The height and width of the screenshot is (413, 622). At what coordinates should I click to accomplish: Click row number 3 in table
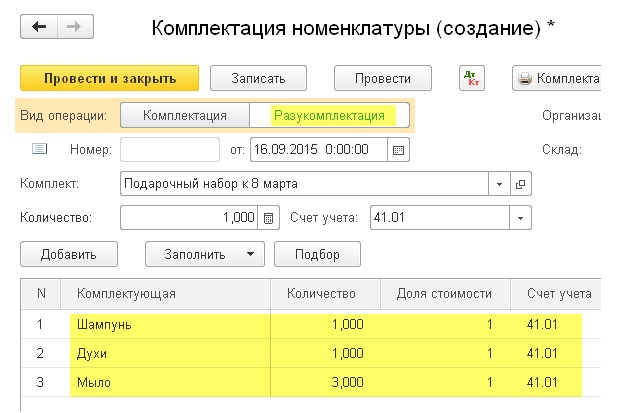coord(40,382)
